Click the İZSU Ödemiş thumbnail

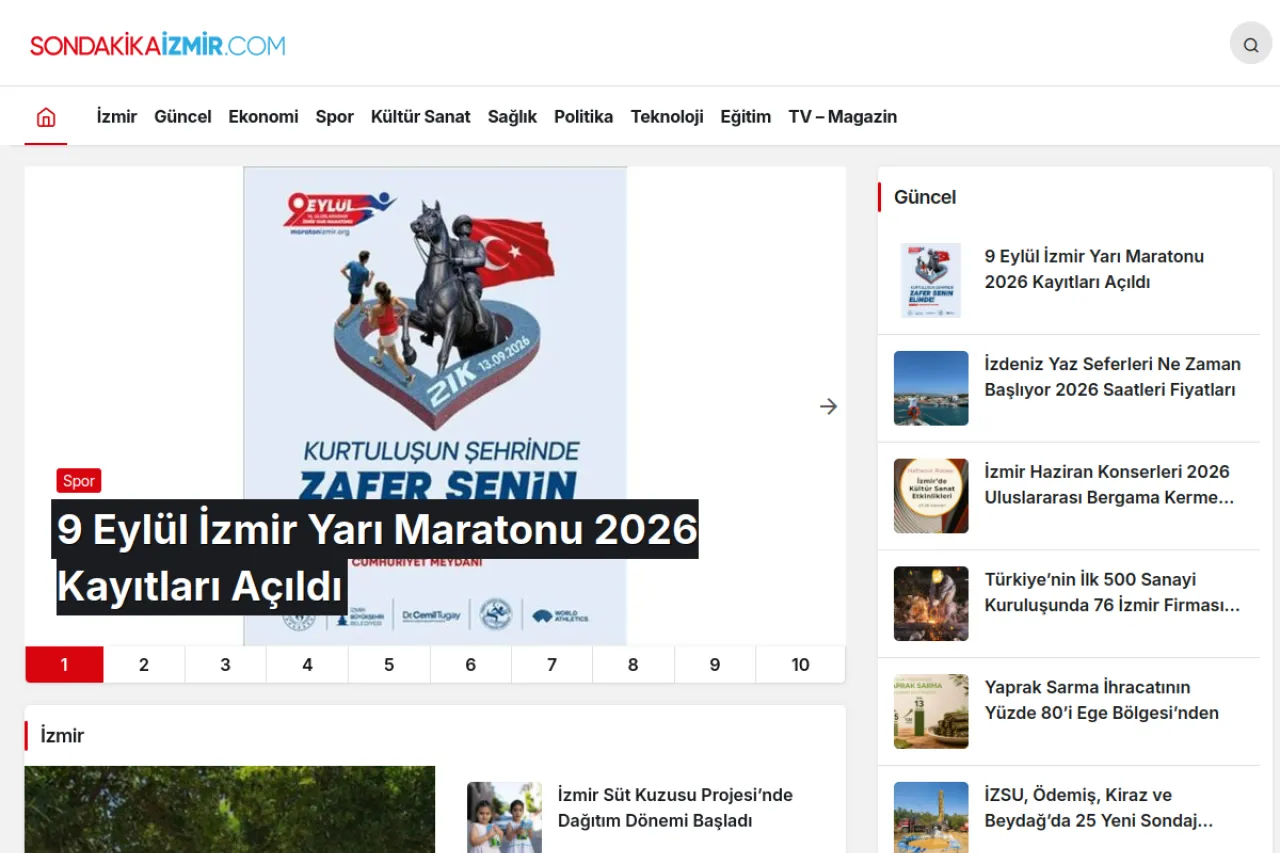coord(931,817)
